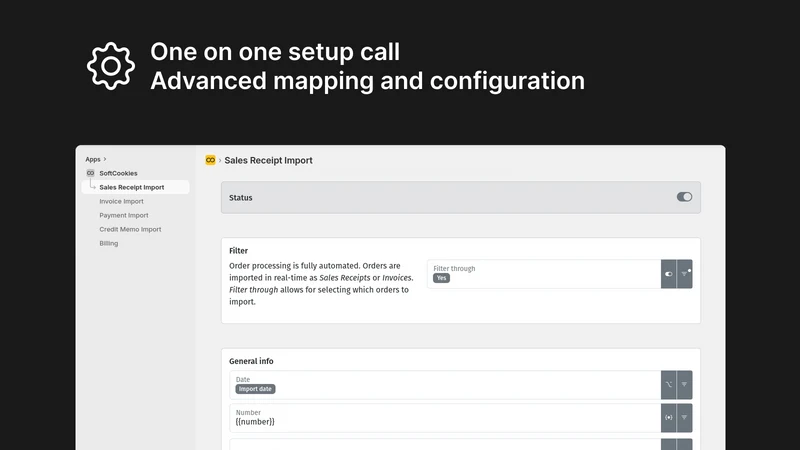This screenshot has height=450, width=800.
Task: Click the branch icon on the Date field
Action: 668,385
